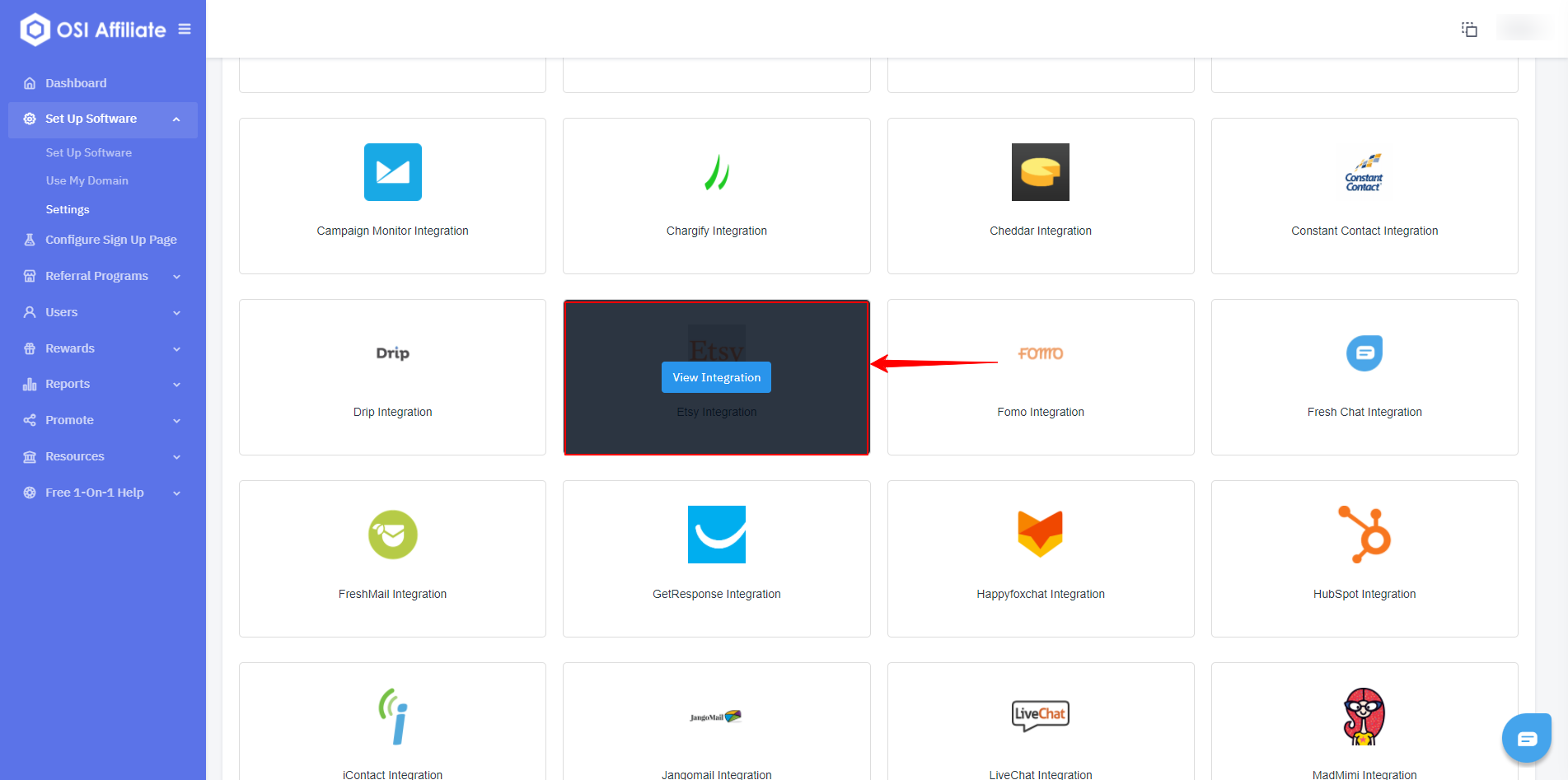Click the View Integration button for Etsy
1568x780 pixels.
717,377
